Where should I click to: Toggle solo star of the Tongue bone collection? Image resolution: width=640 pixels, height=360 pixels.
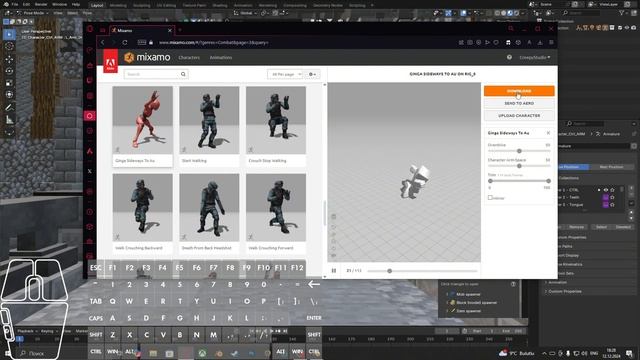click(612, 205)
